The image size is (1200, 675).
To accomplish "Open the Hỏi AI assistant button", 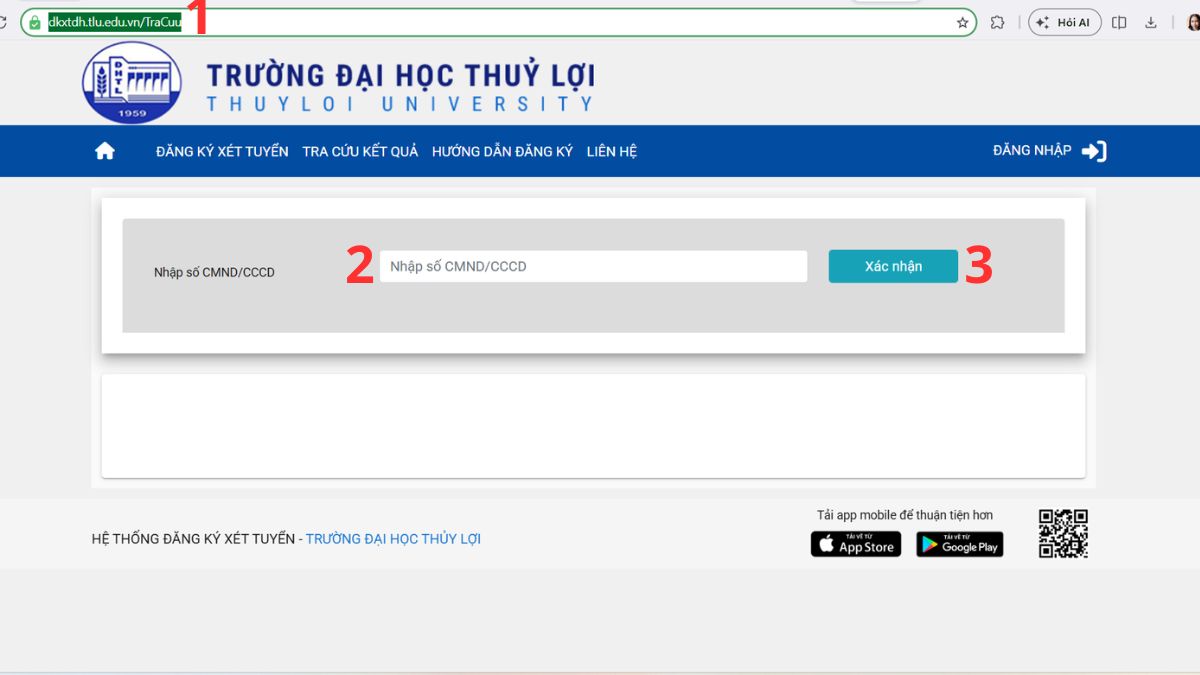I will tap(1065, 22).
